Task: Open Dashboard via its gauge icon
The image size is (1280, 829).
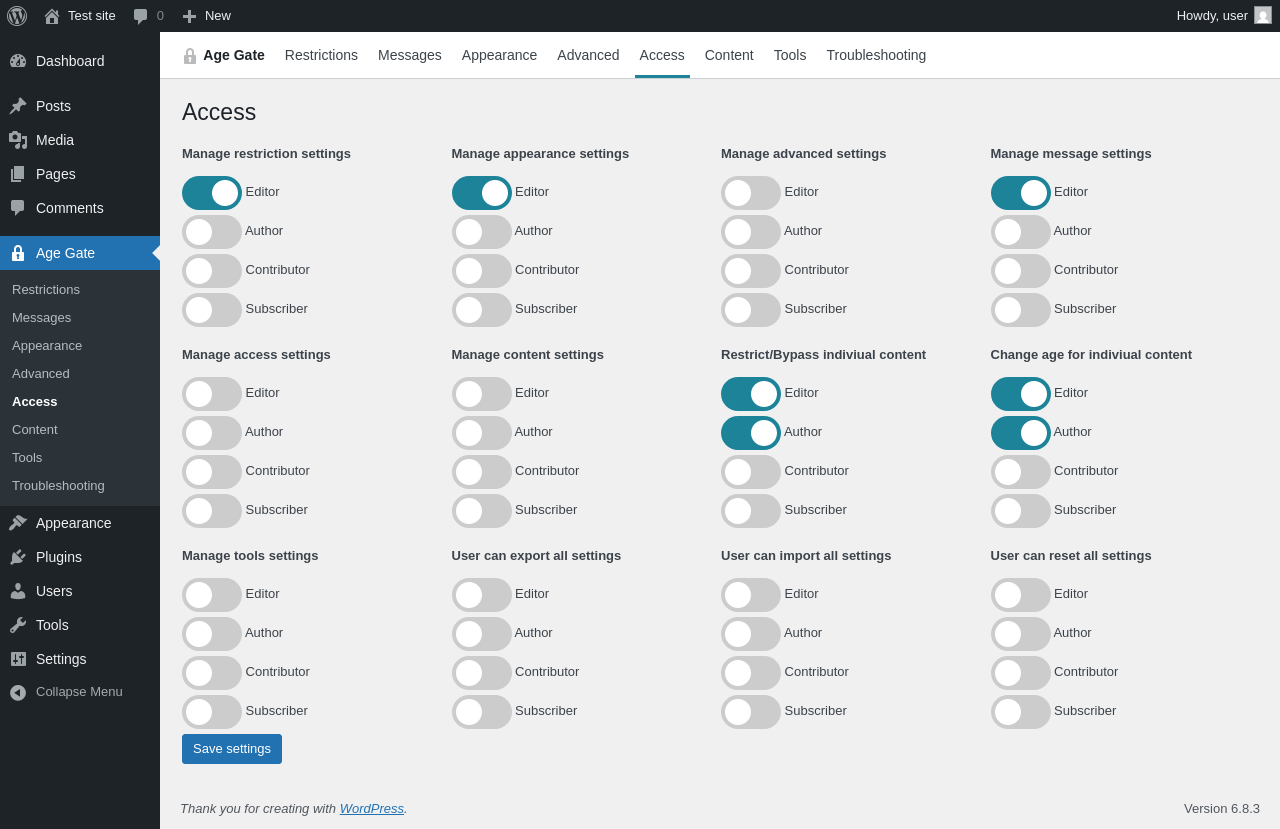Action: (18, 61)
